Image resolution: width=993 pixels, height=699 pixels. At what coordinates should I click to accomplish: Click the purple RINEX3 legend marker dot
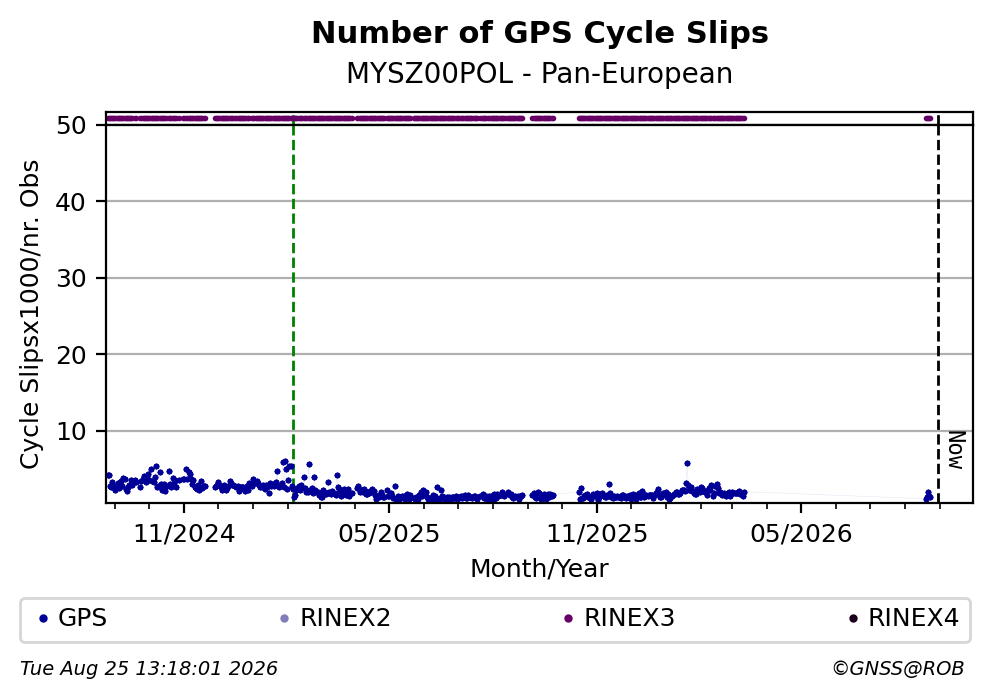click(568, 619)
